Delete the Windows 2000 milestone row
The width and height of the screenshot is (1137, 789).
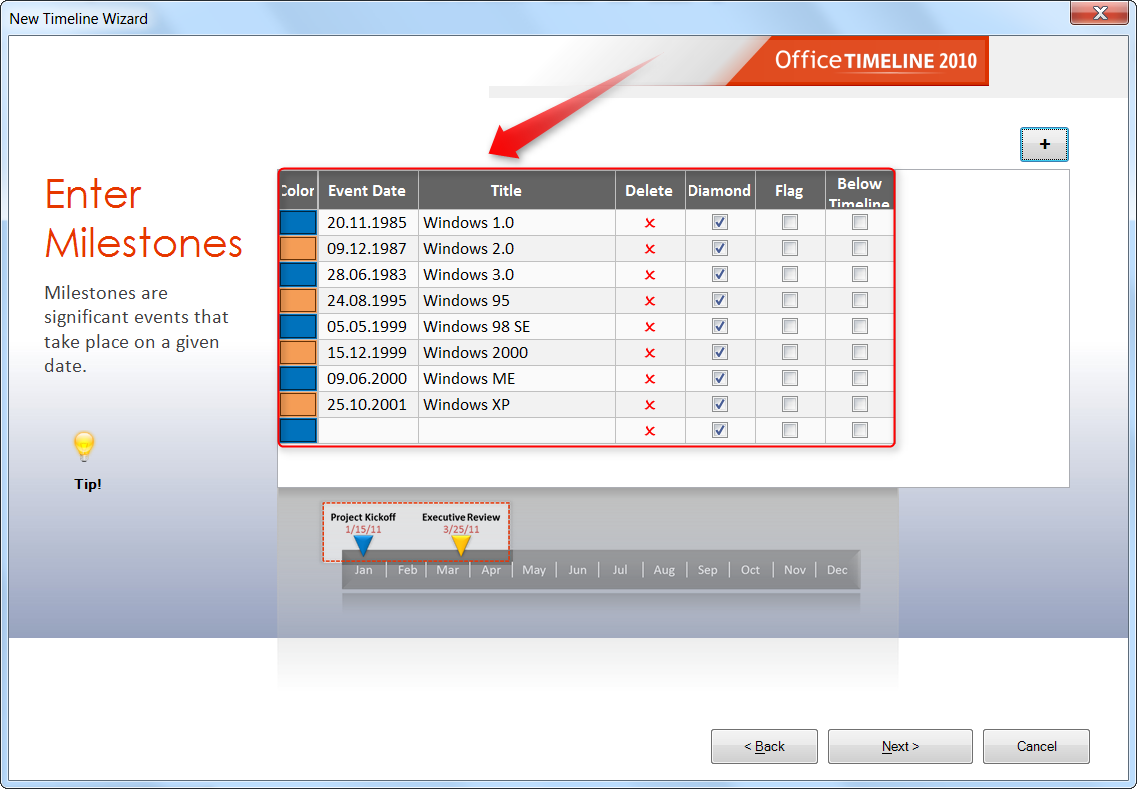(649, 352)
